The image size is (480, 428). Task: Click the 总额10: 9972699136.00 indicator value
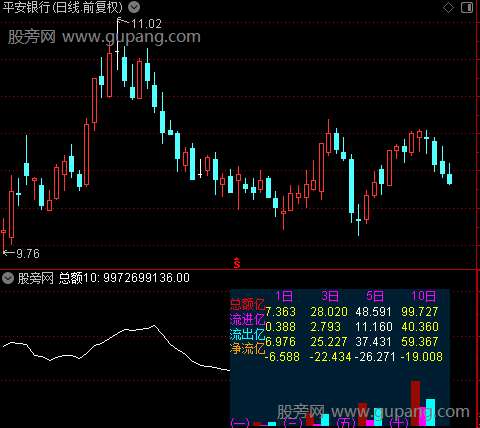[124, 278]
